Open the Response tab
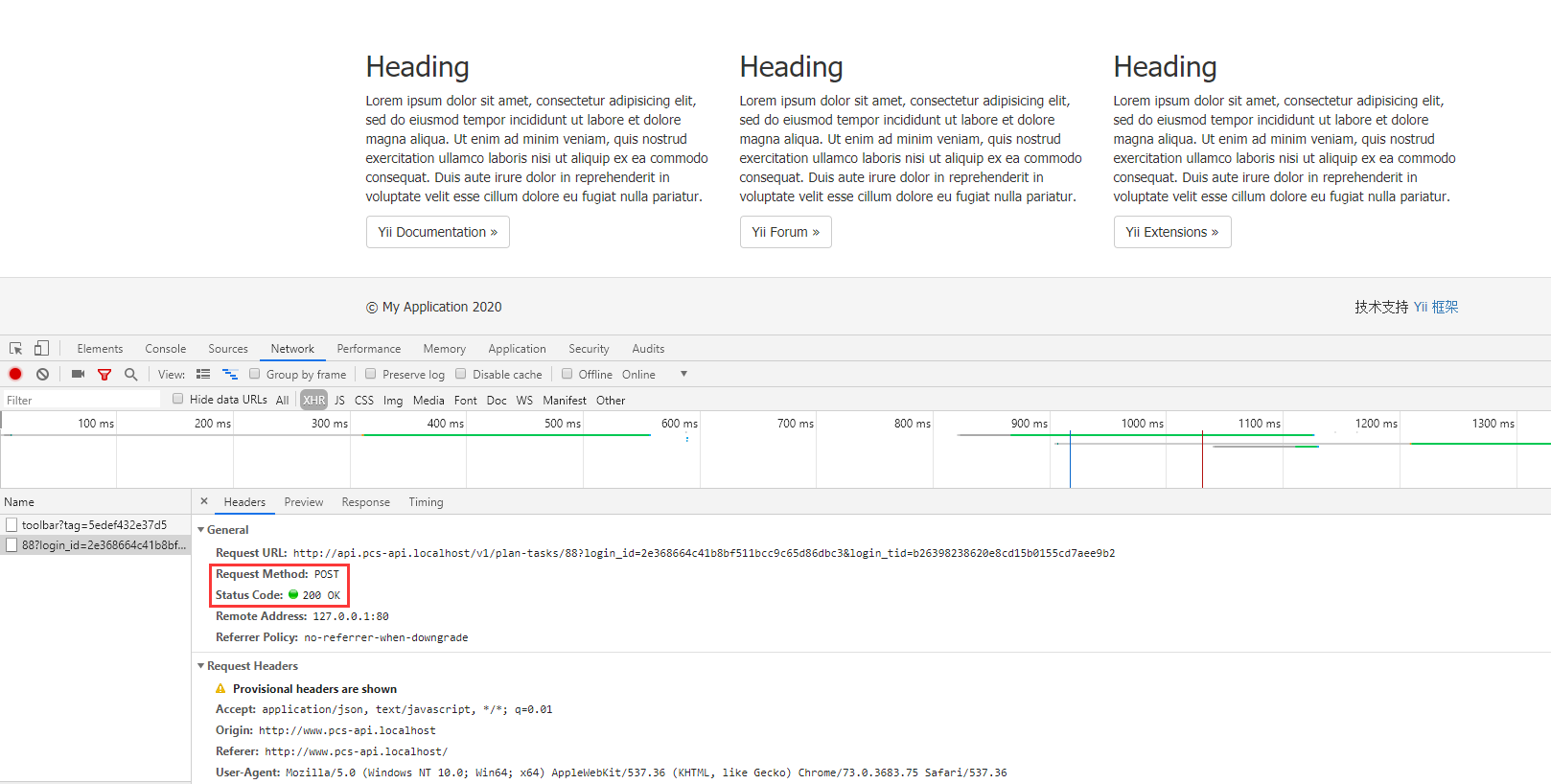The image size is (1551, 784). pos(365,502)
